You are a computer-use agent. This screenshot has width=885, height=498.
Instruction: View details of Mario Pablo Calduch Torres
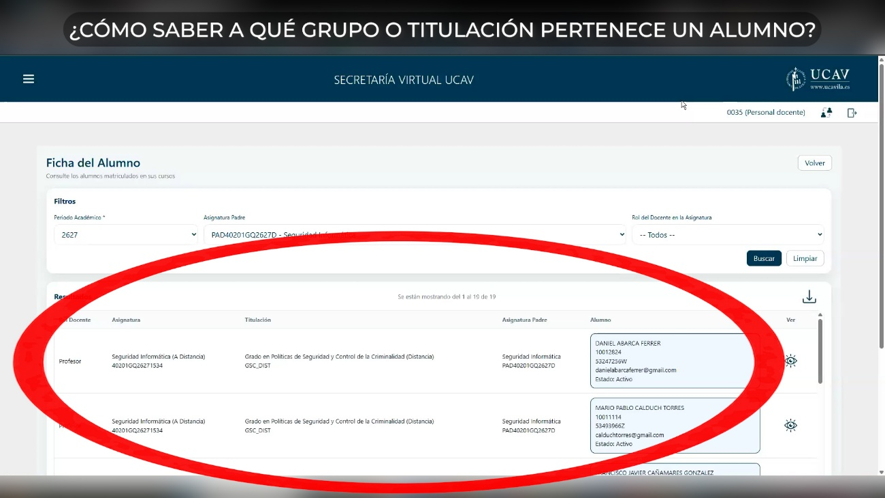coord(791,425)
